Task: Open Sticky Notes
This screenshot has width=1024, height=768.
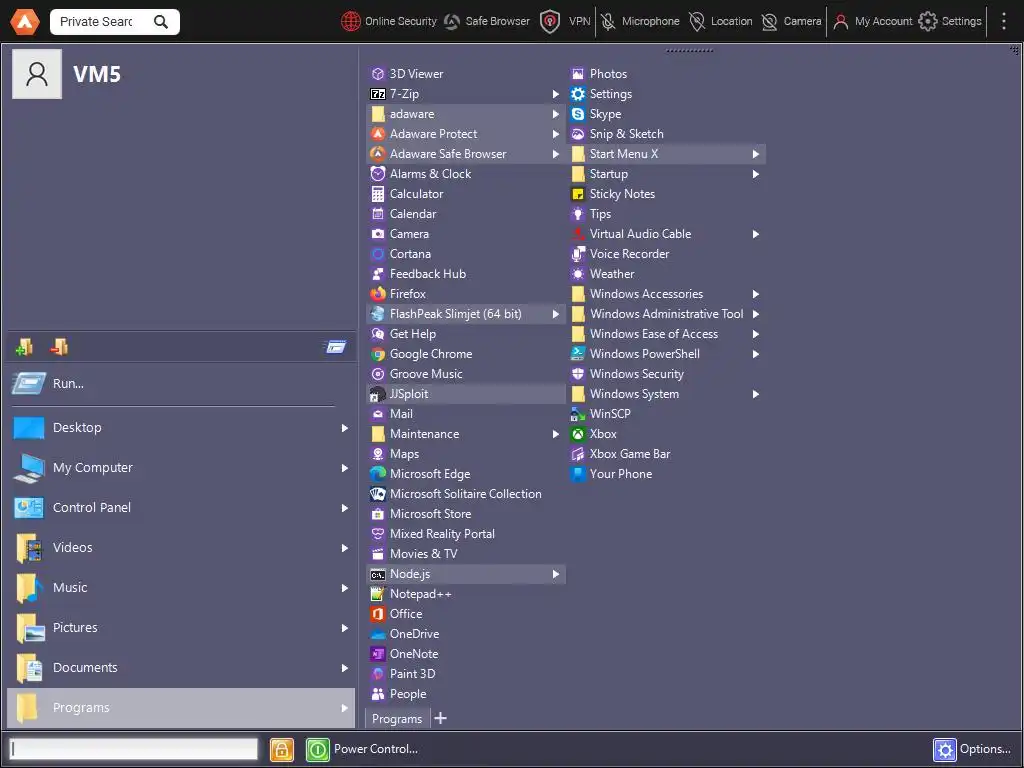Action: 667,194
